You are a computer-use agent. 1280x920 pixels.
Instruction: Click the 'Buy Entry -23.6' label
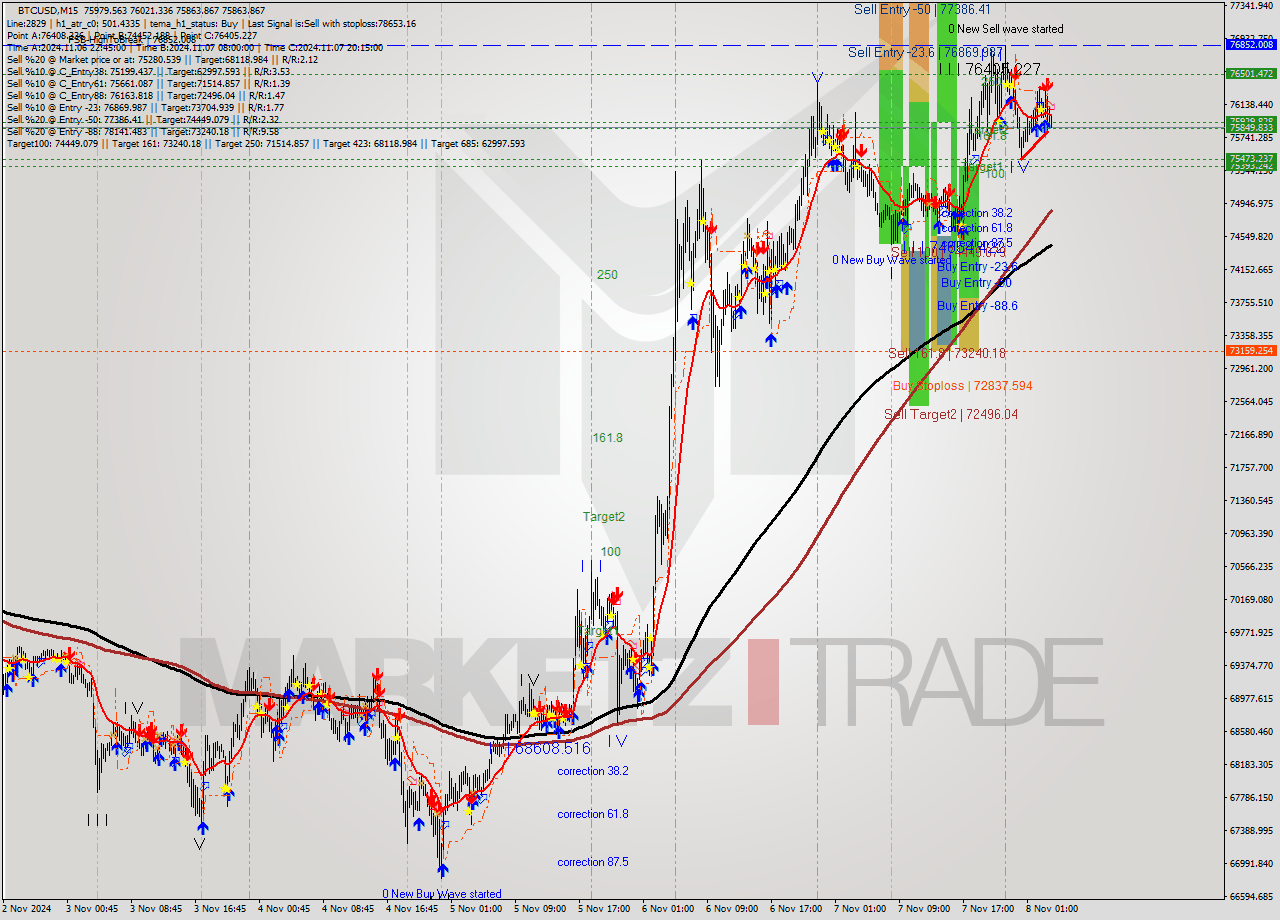[x=977, y=267]
